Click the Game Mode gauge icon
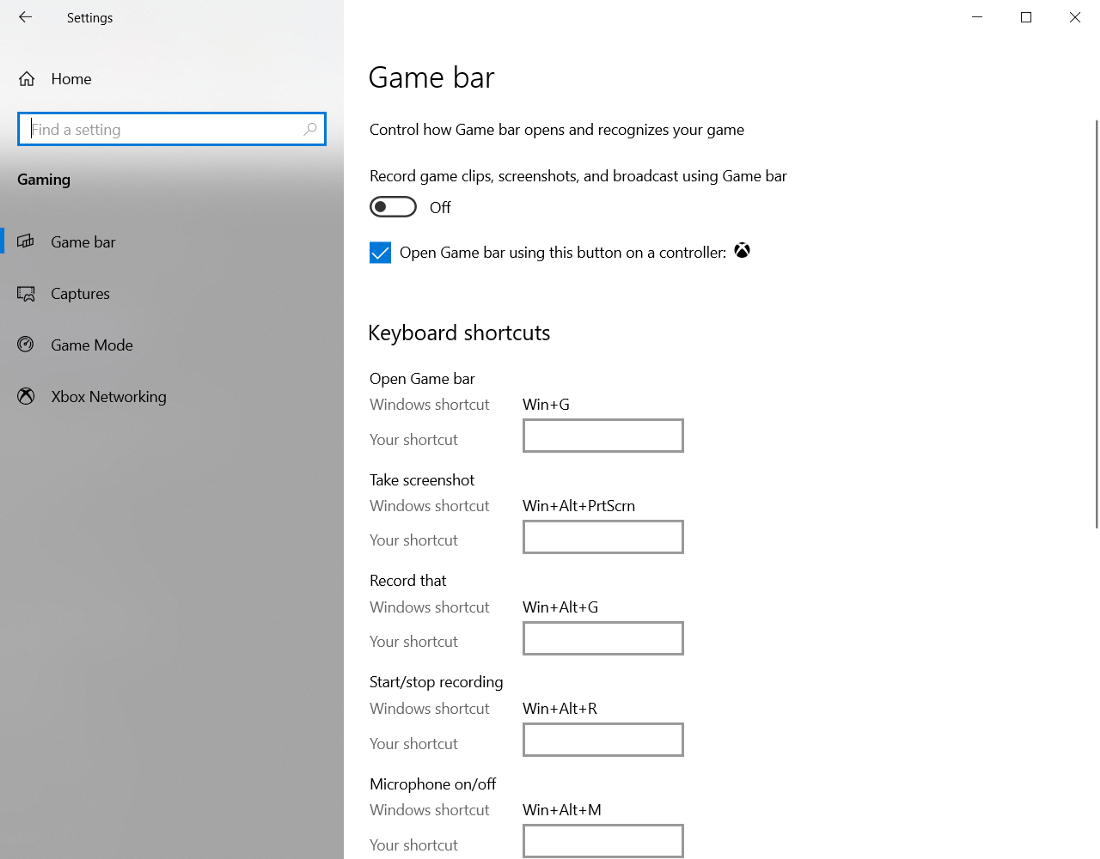The image size is (1100, 859). click(x=25, y=345)
